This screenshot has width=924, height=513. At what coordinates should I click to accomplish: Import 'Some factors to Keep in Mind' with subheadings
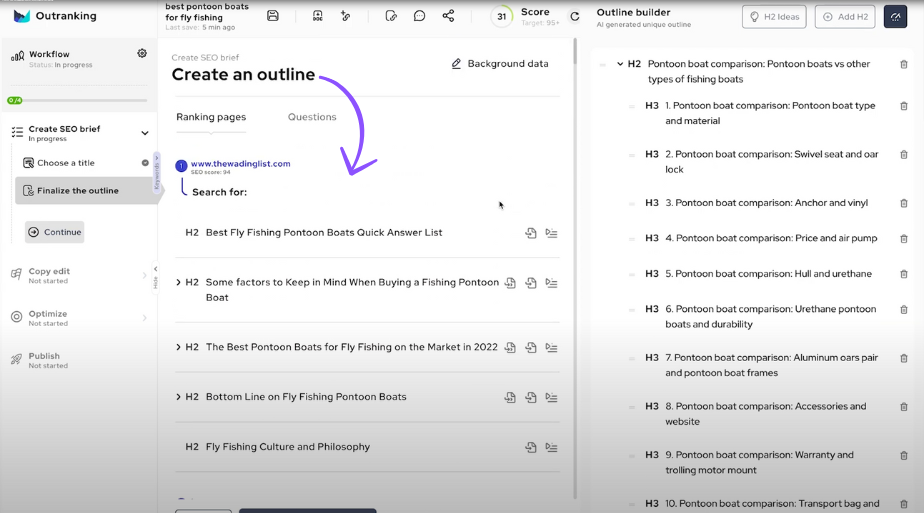(x=510, y=283)
